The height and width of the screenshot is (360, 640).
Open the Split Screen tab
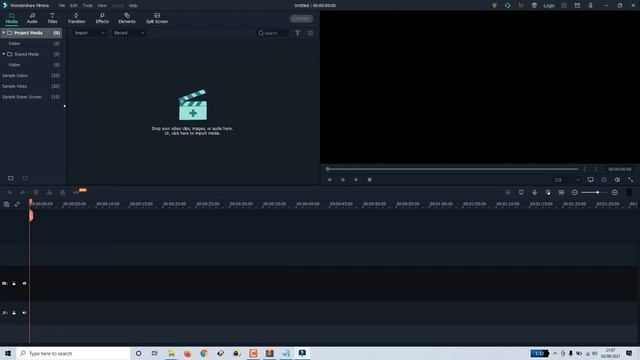point(157,18)
